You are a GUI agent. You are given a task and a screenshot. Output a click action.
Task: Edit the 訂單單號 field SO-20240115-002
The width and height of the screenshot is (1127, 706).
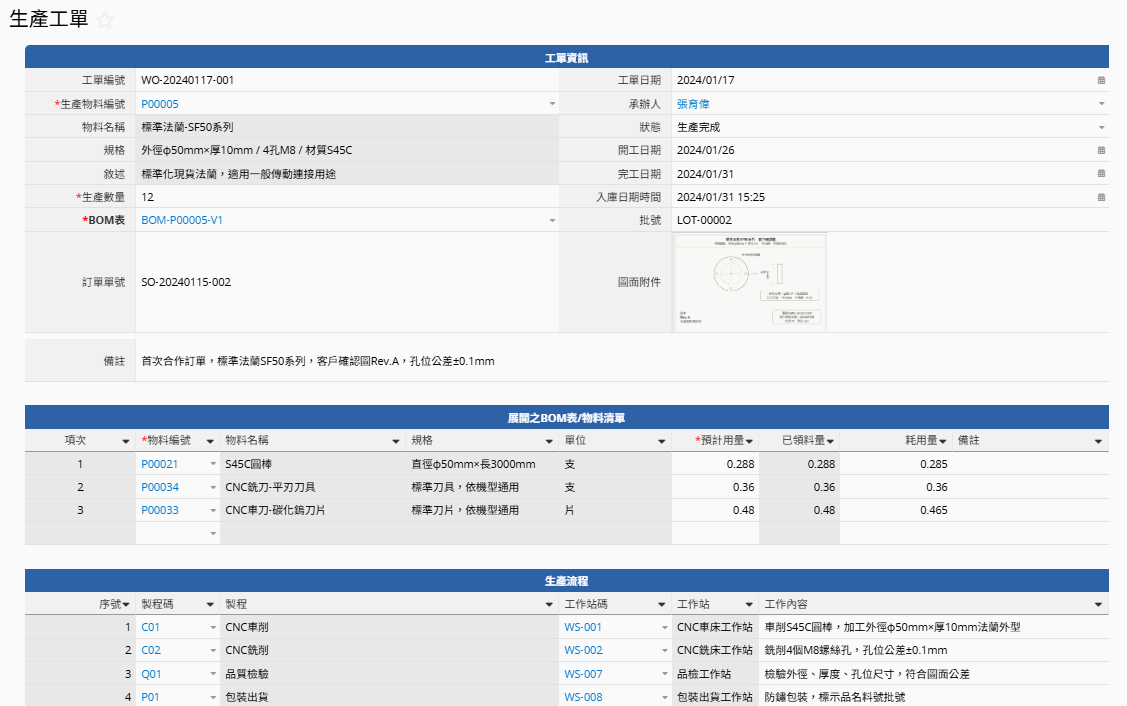[x=346, y=283]
